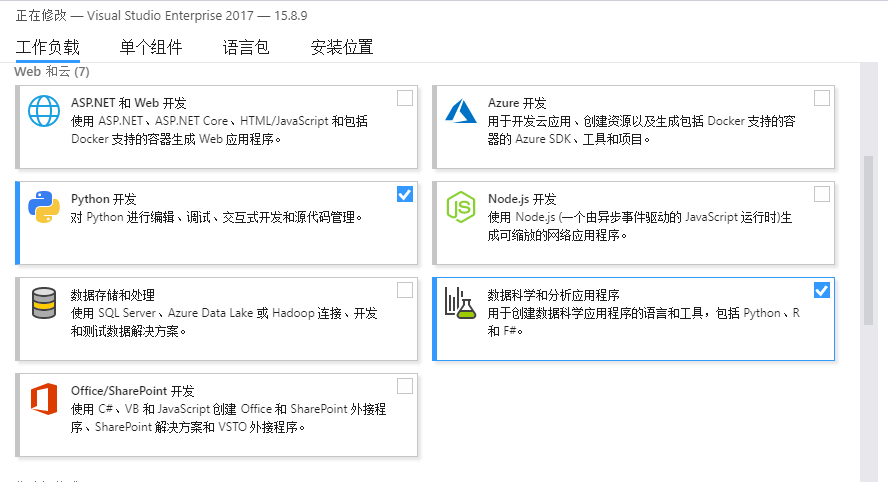Click the 数据存储和处理 title text

[113, 295]
